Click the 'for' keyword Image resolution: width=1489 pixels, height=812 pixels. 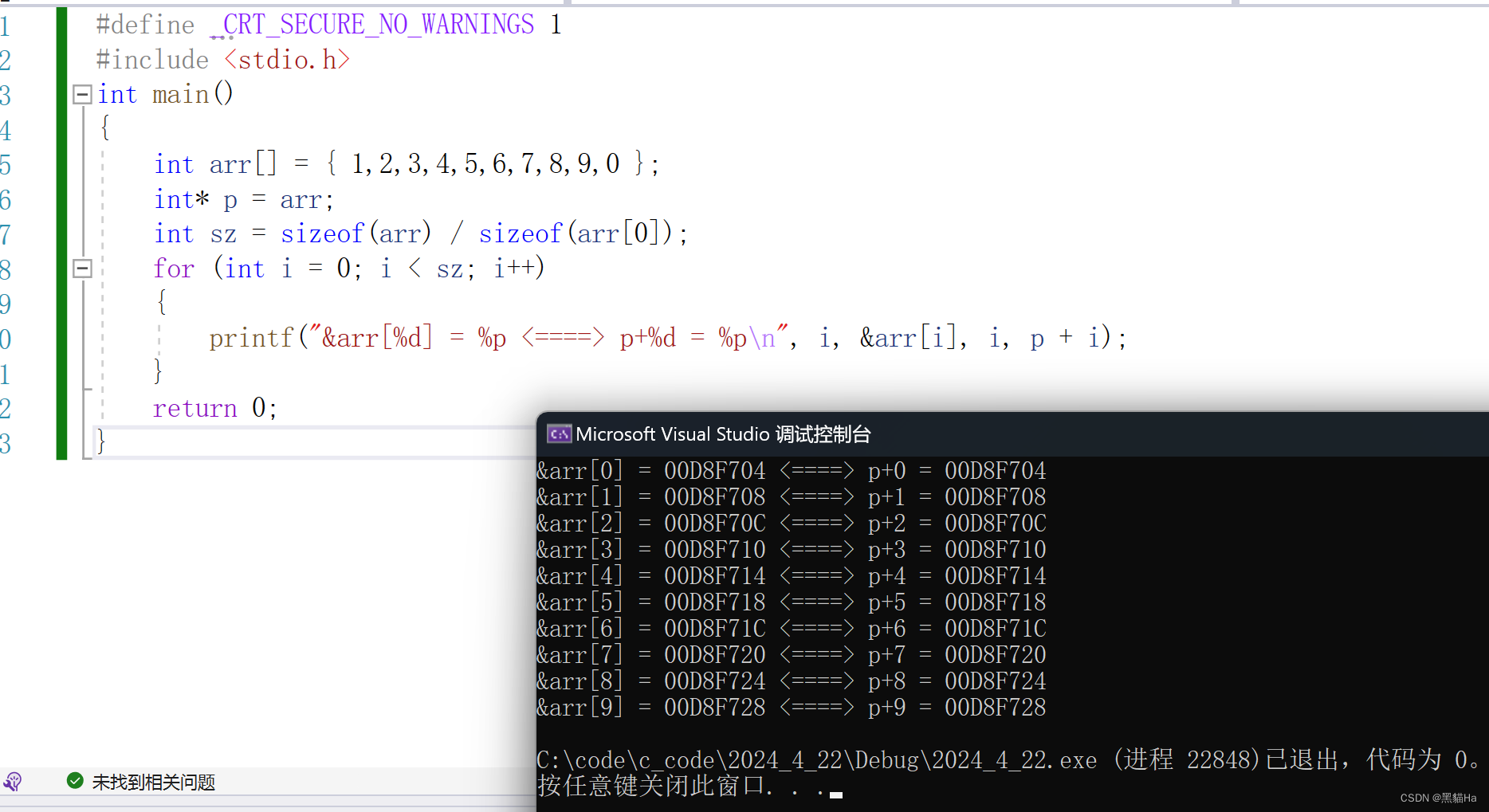(x=174, y=269)
